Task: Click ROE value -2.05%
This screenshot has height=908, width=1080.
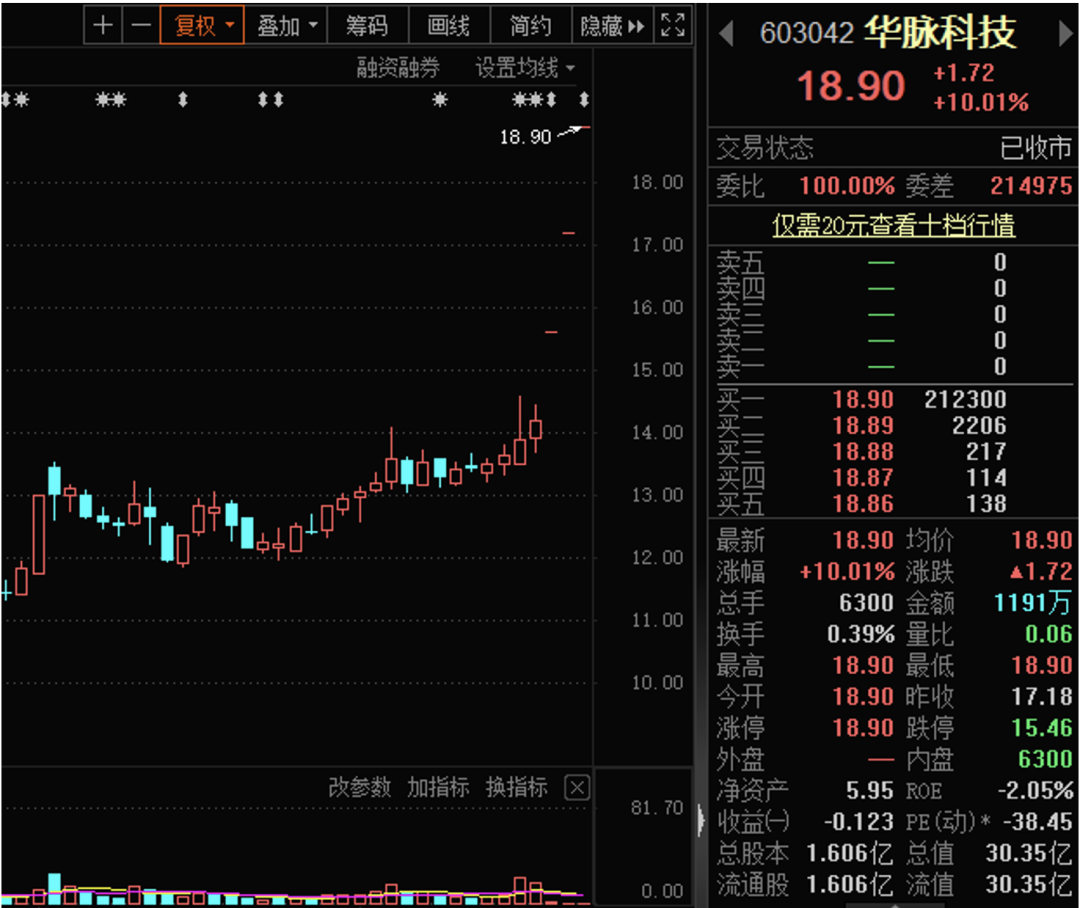Action: tap(1035, 790)
